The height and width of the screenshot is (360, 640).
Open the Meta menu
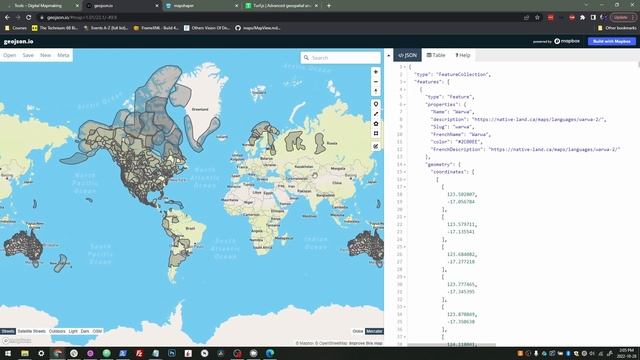63,55
